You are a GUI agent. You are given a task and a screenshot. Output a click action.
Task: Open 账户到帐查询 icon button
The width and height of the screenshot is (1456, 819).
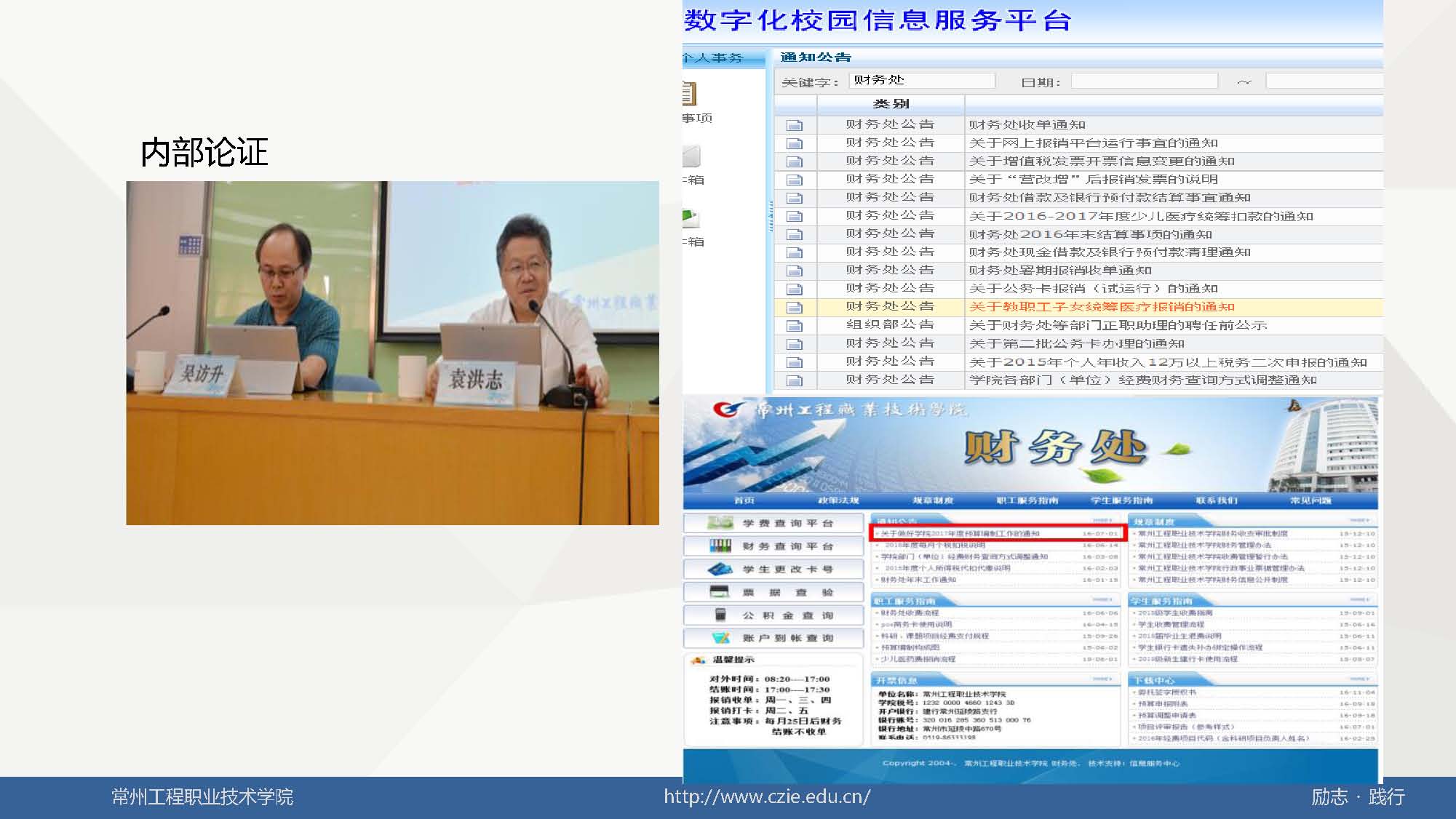click(720, 638)
